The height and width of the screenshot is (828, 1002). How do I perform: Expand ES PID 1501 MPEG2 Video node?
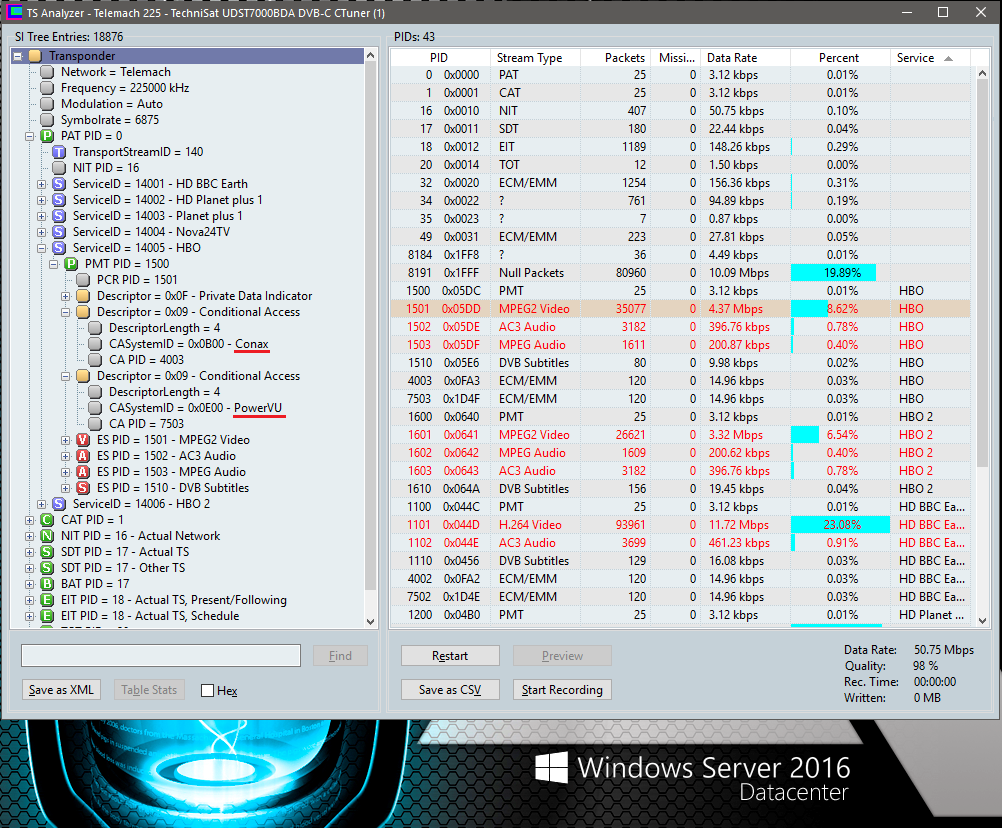(x=65, y=440)
